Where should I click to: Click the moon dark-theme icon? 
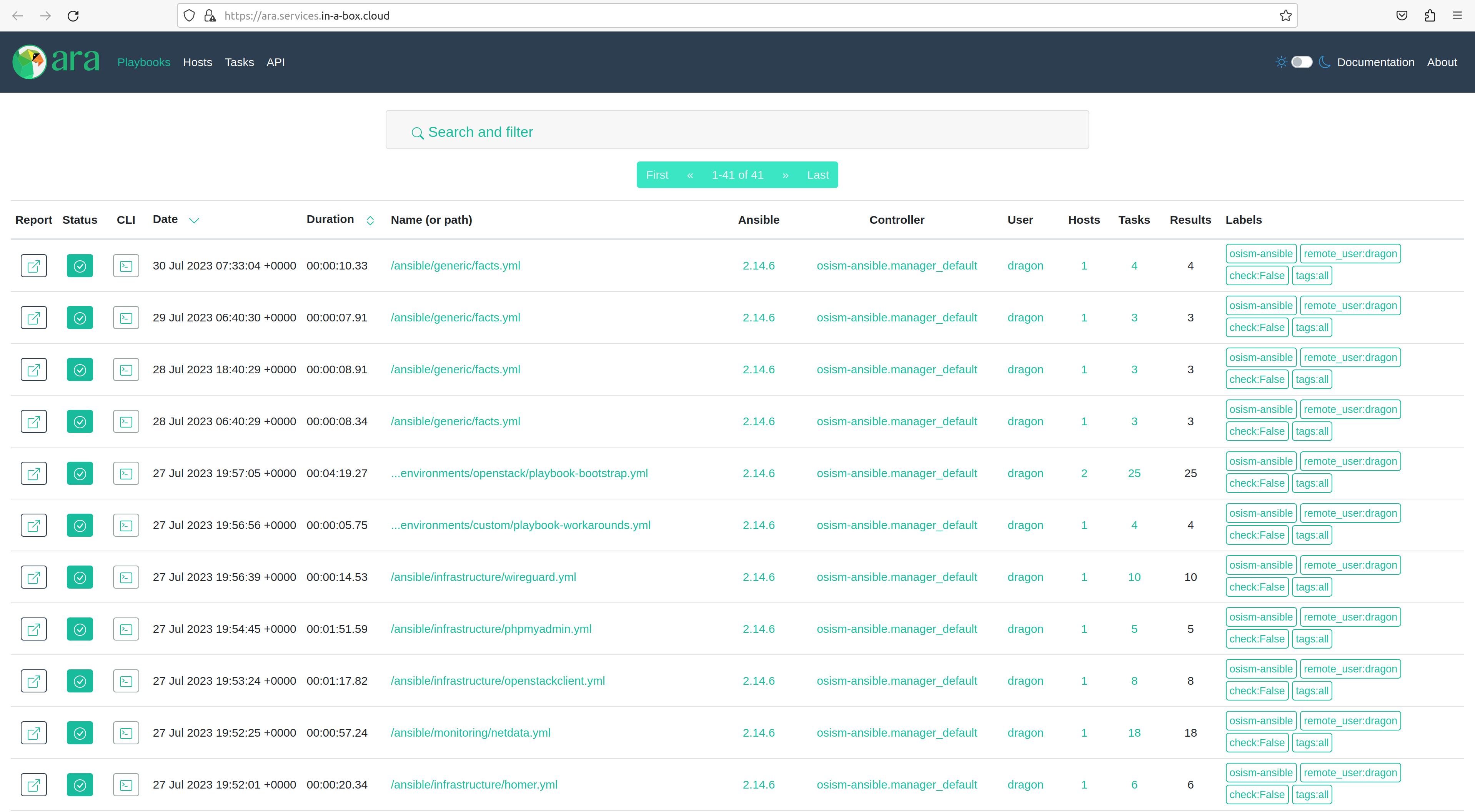click(1324, 62)
